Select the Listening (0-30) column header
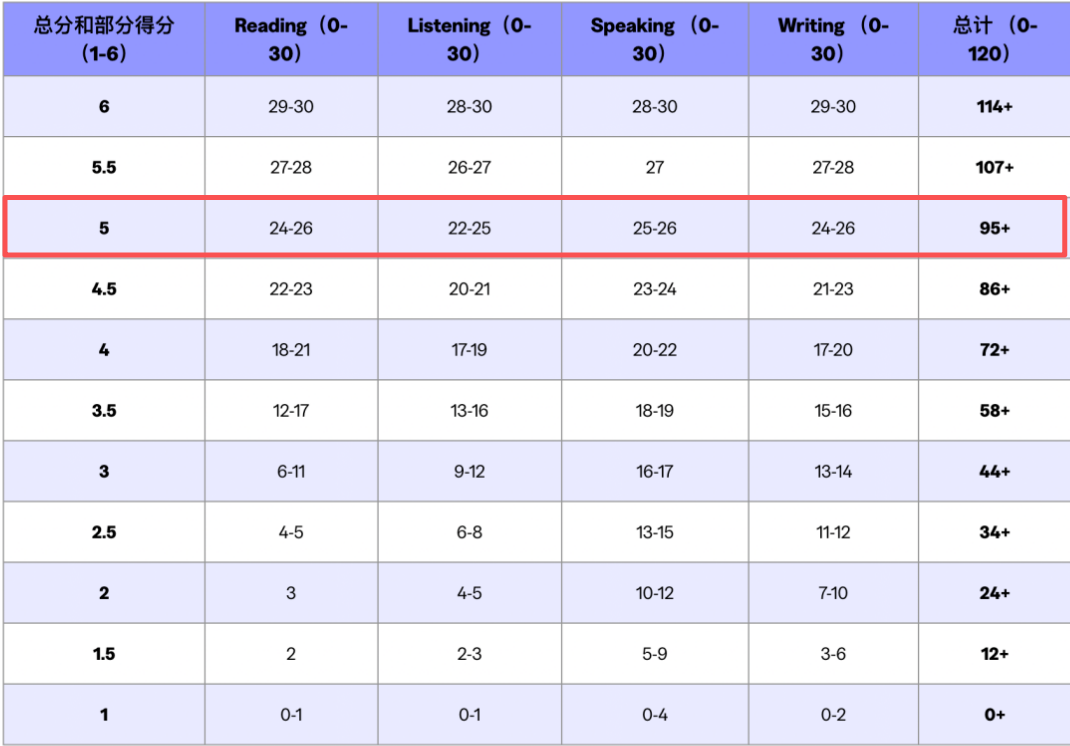 [x=469, y=39]
